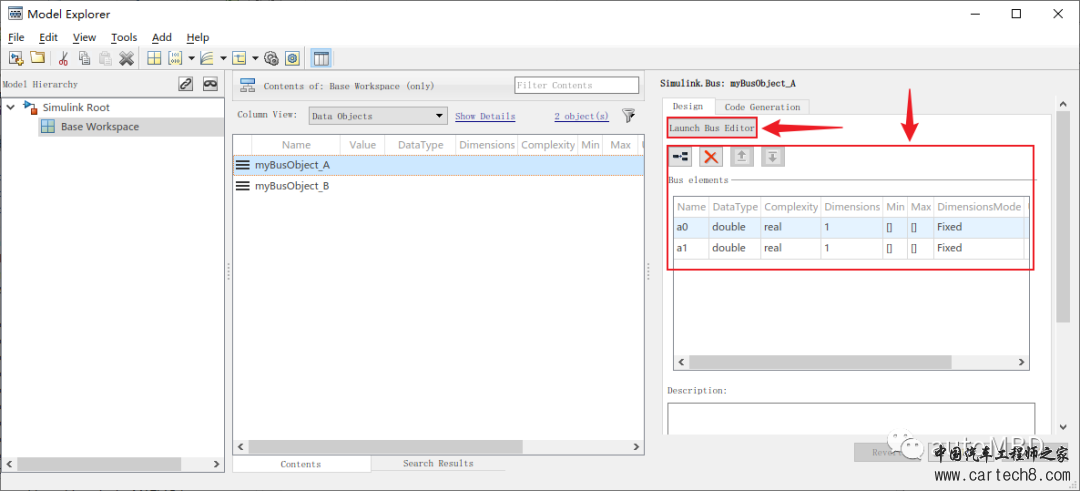Click the filter funnel icon beside object count

tap(628, 116)
